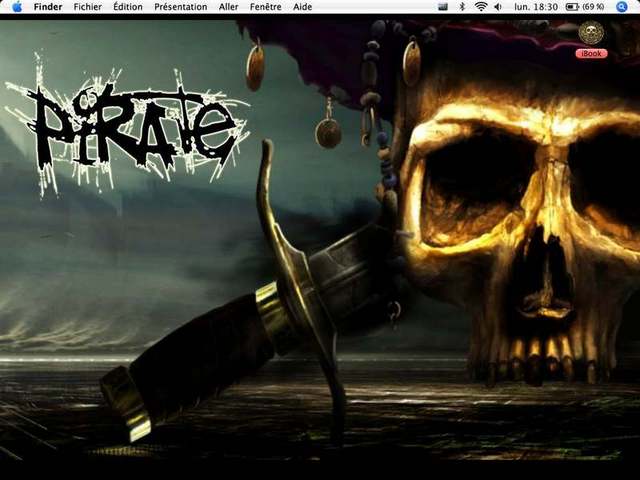Open the Fenêtre menu
Viewport: 640px width, 480px height.
point(265,7)
